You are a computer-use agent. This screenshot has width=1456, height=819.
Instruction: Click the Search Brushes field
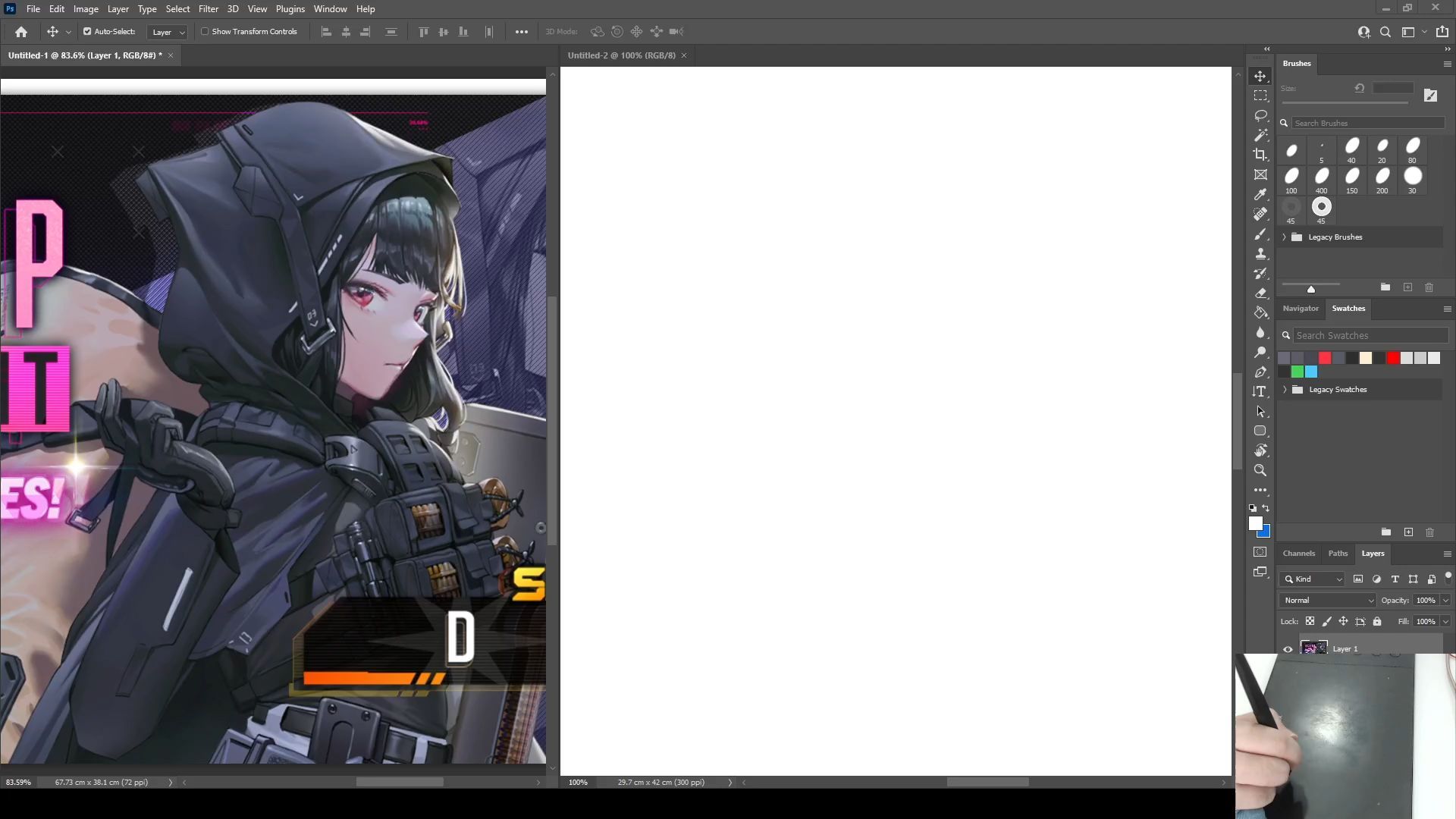click(x=1369, y=123)
